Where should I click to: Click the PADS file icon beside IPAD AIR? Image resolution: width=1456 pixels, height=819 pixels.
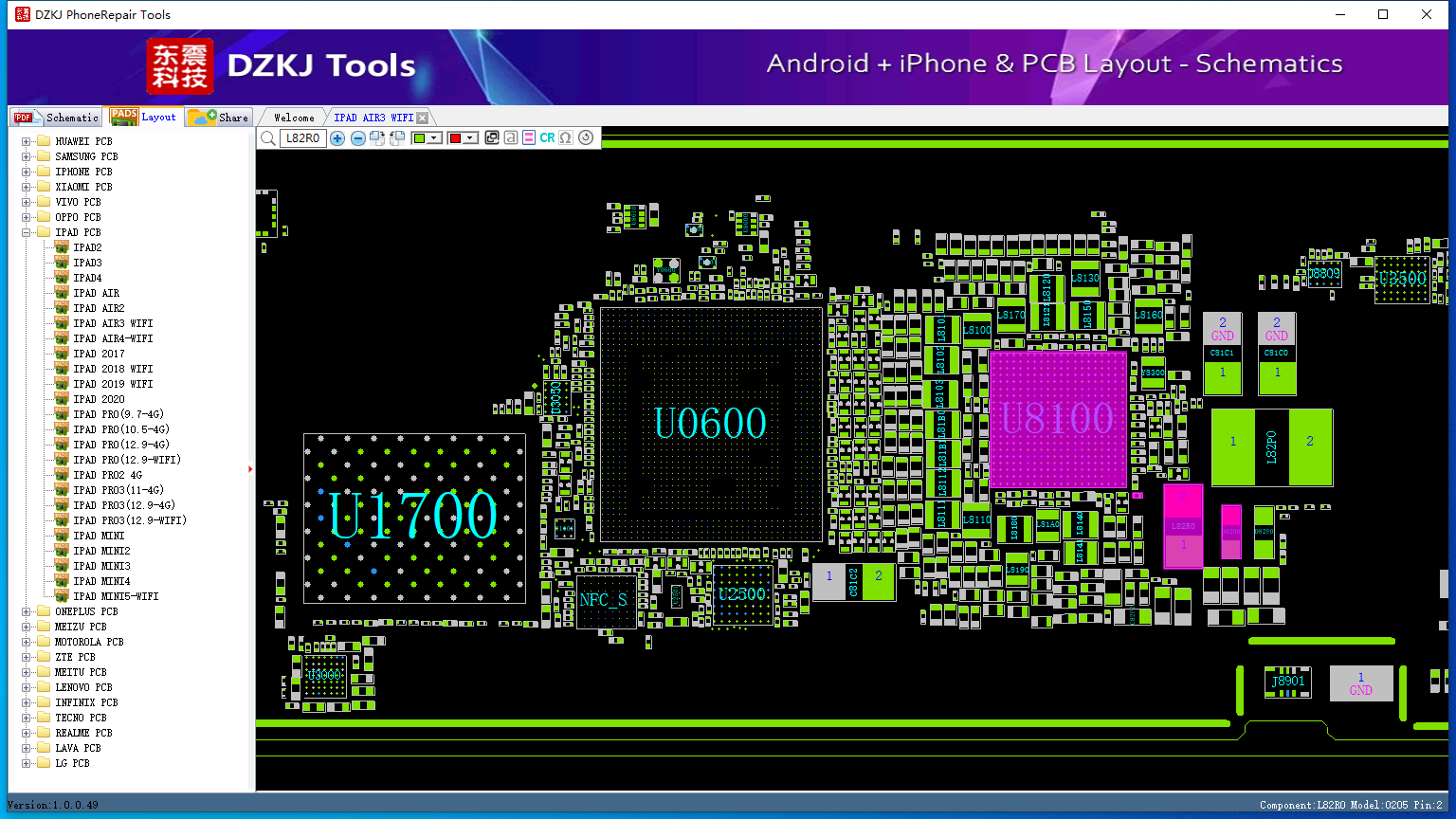62,293
